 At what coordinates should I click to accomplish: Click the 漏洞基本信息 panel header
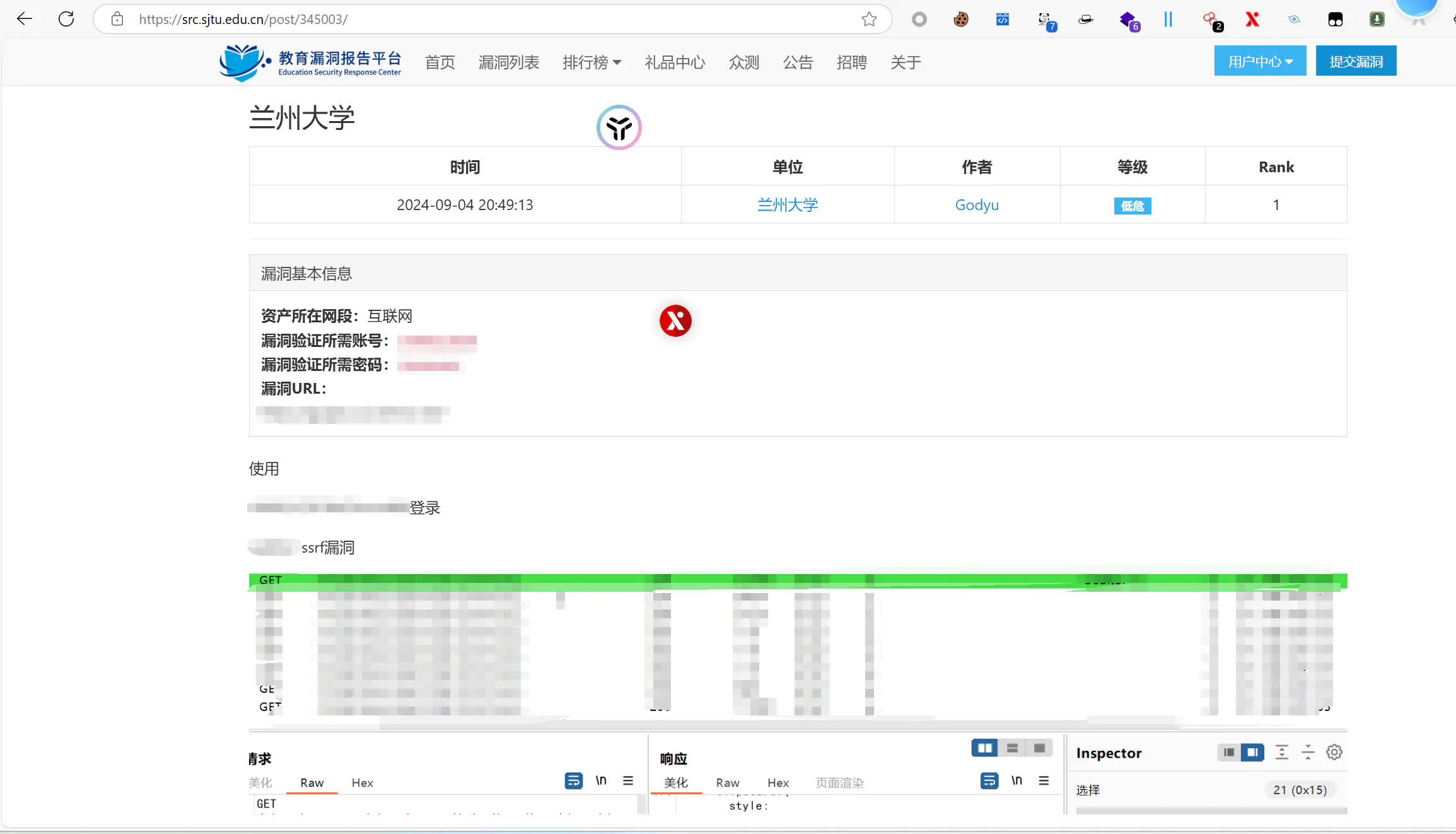point(798,273)
